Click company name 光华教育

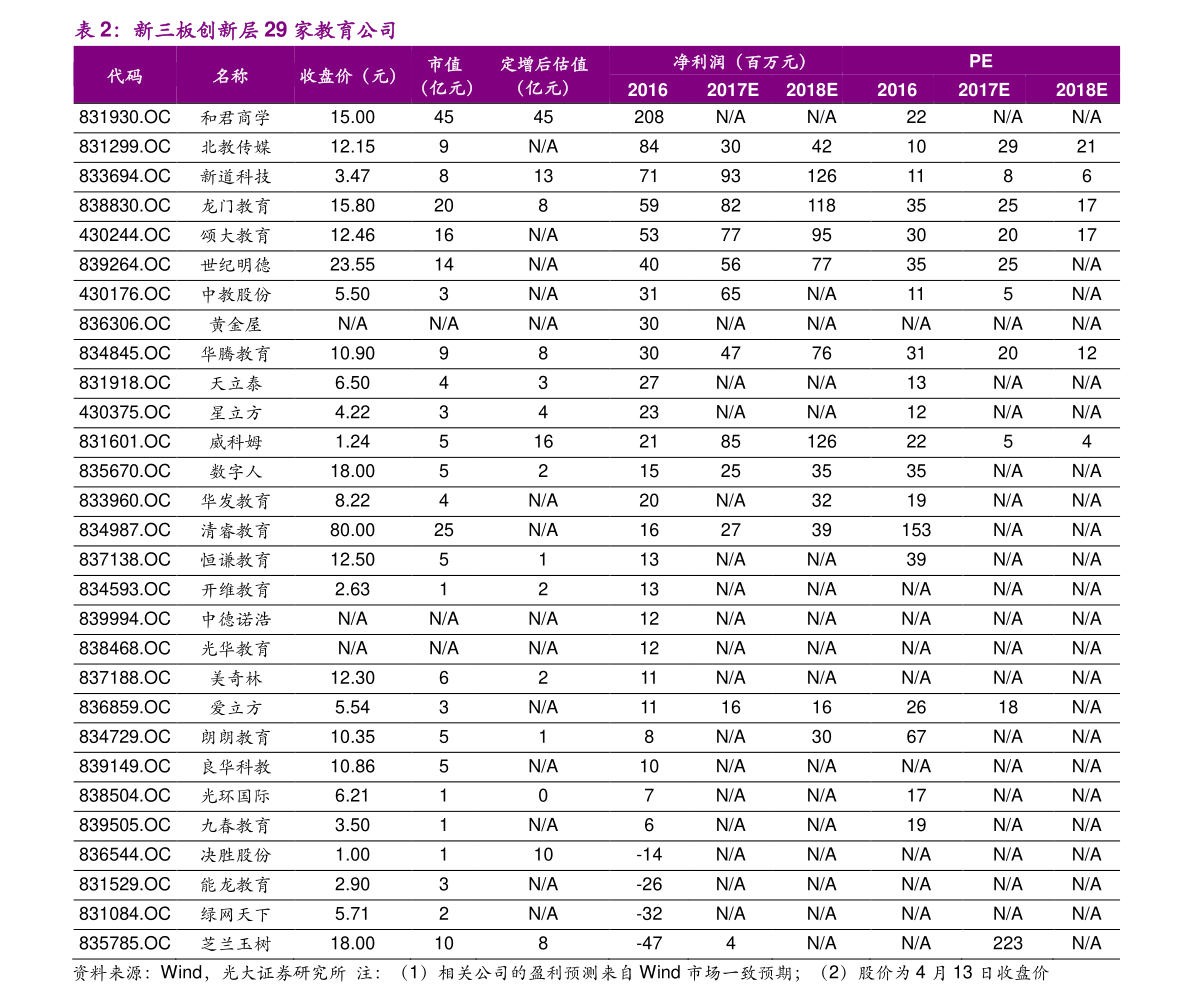(235, 649)
